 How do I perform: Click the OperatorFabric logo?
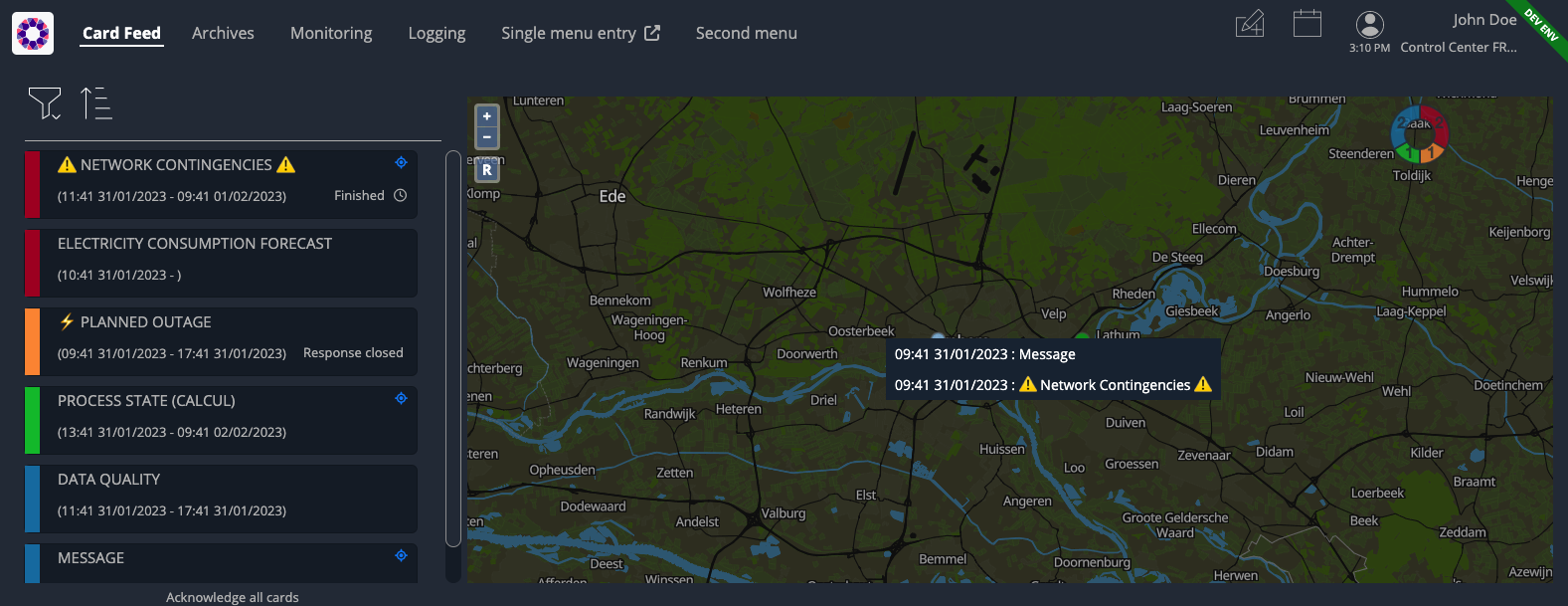pos(33,34)
